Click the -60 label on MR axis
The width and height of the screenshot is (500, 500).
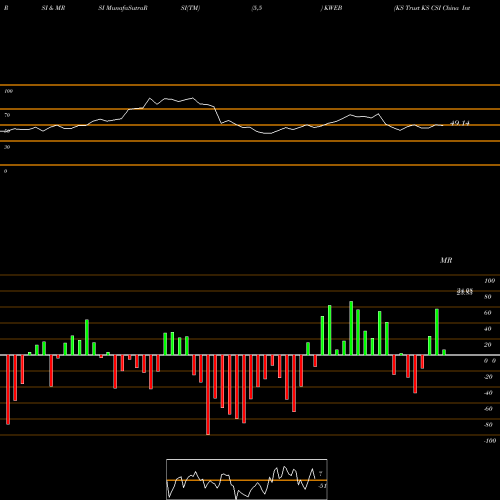point(488,409)
